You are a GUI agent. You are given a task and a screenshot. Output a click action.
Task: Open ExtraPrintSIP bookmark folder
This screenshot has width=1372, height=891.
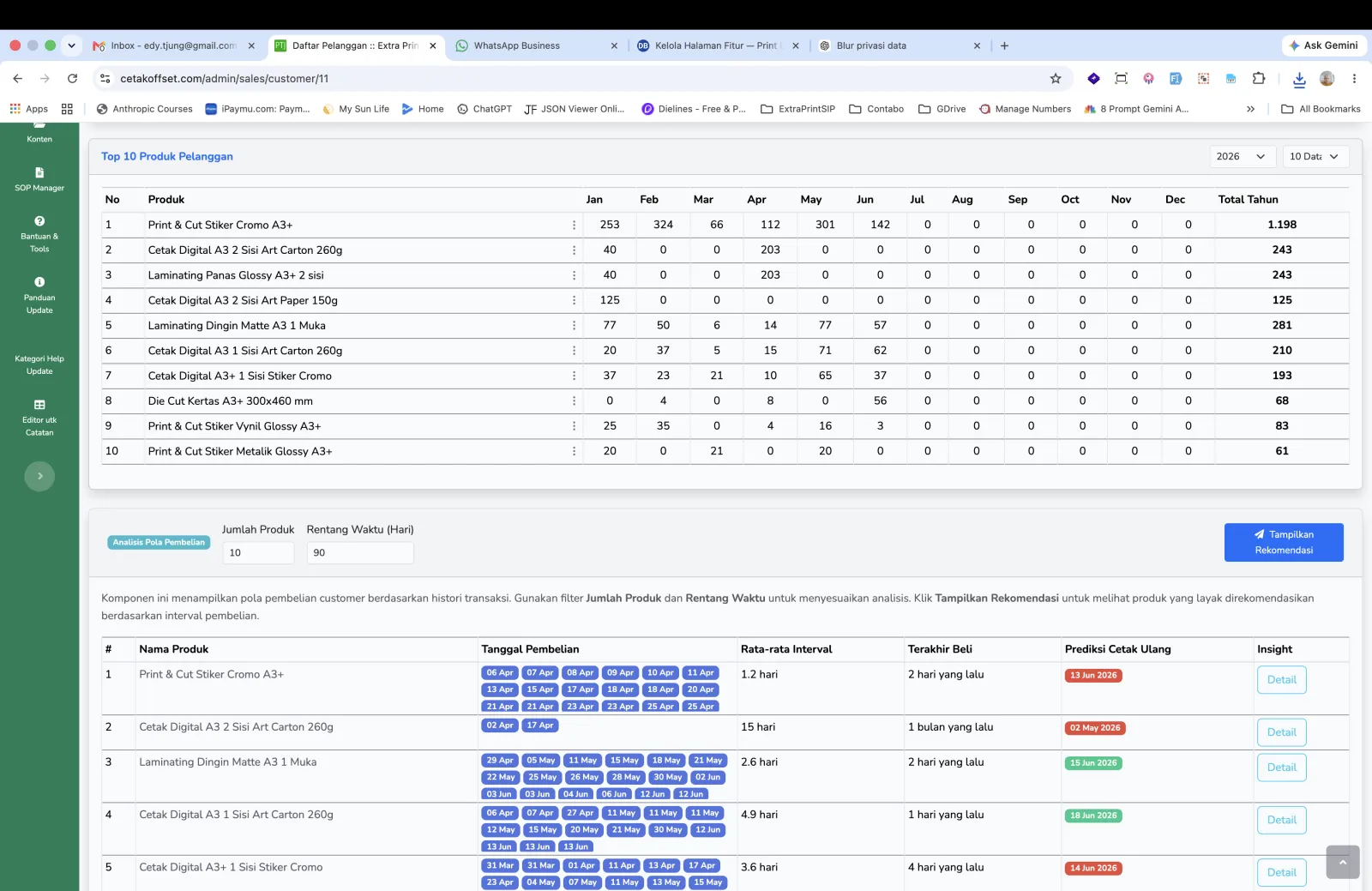pos(797,109)
